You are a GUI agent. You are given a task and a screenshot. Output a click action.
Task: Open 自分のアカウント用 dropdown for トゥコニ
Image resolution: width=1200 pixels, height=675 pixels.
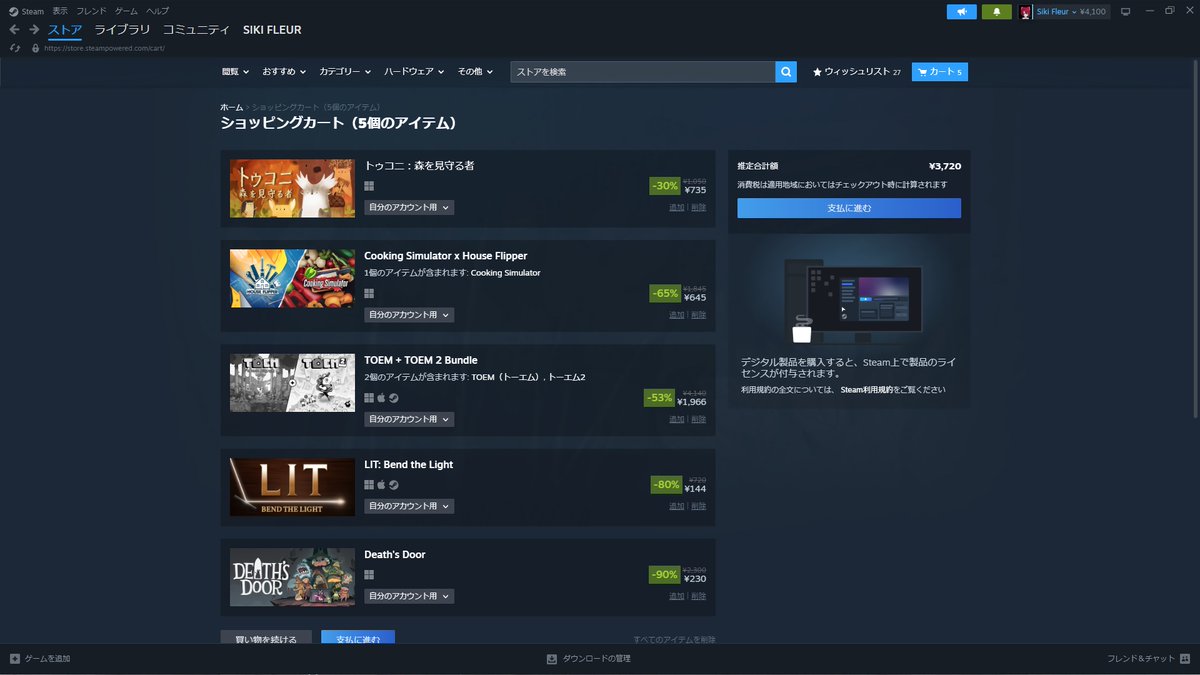[x=409, y=207]
